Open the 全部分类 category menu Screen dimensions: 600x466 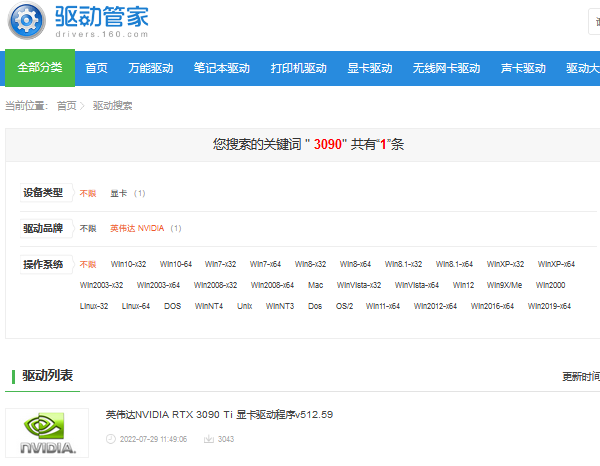pos(40,68)
